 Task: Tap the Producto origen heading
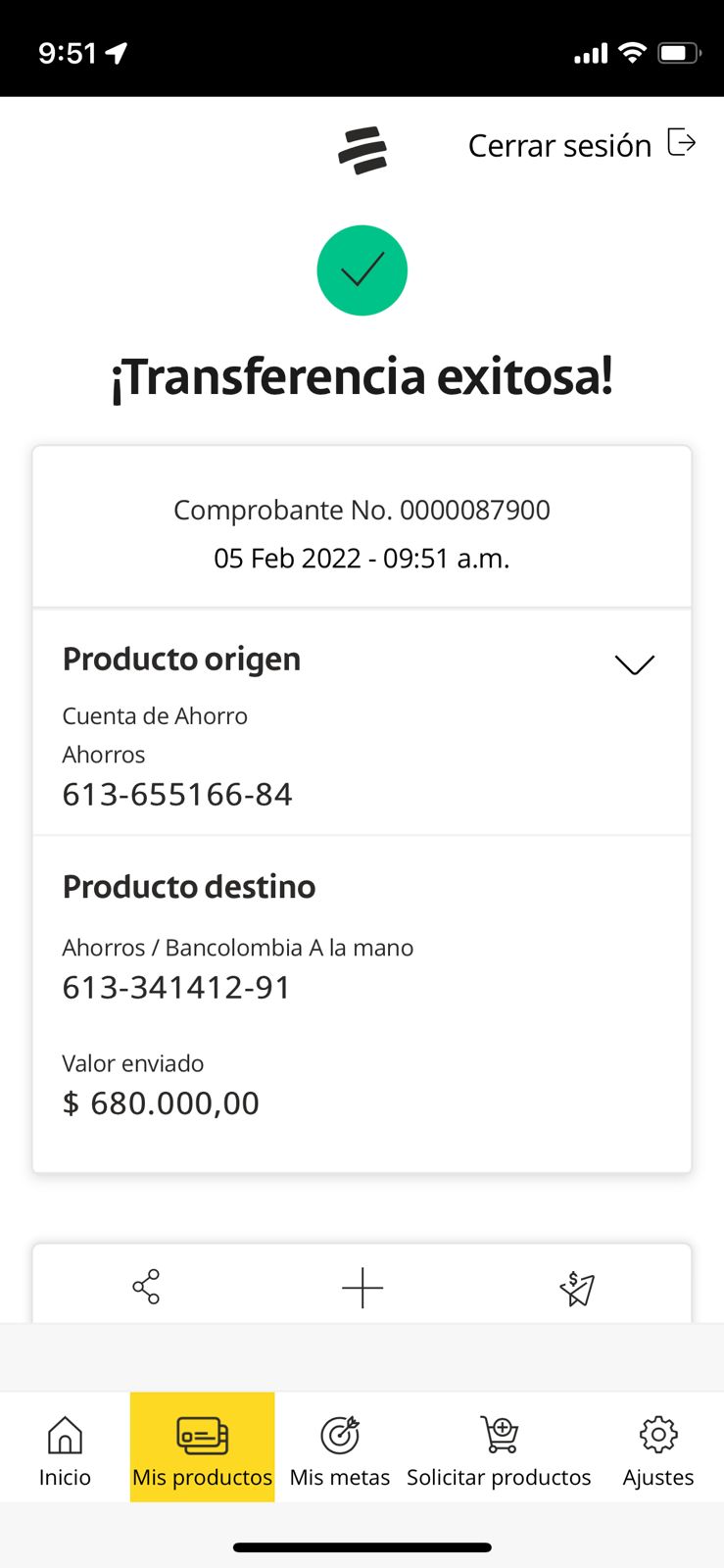(181, 660)
